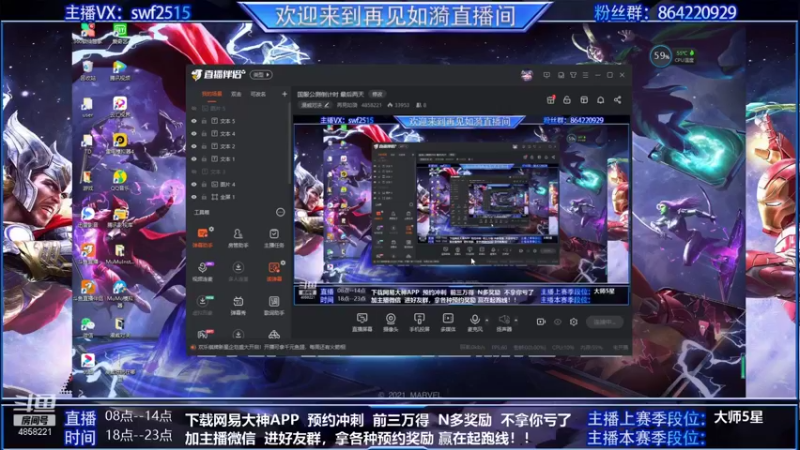
Task: Open the 主播任务 streamer tasks tool
Action: [x=274, y=237]
